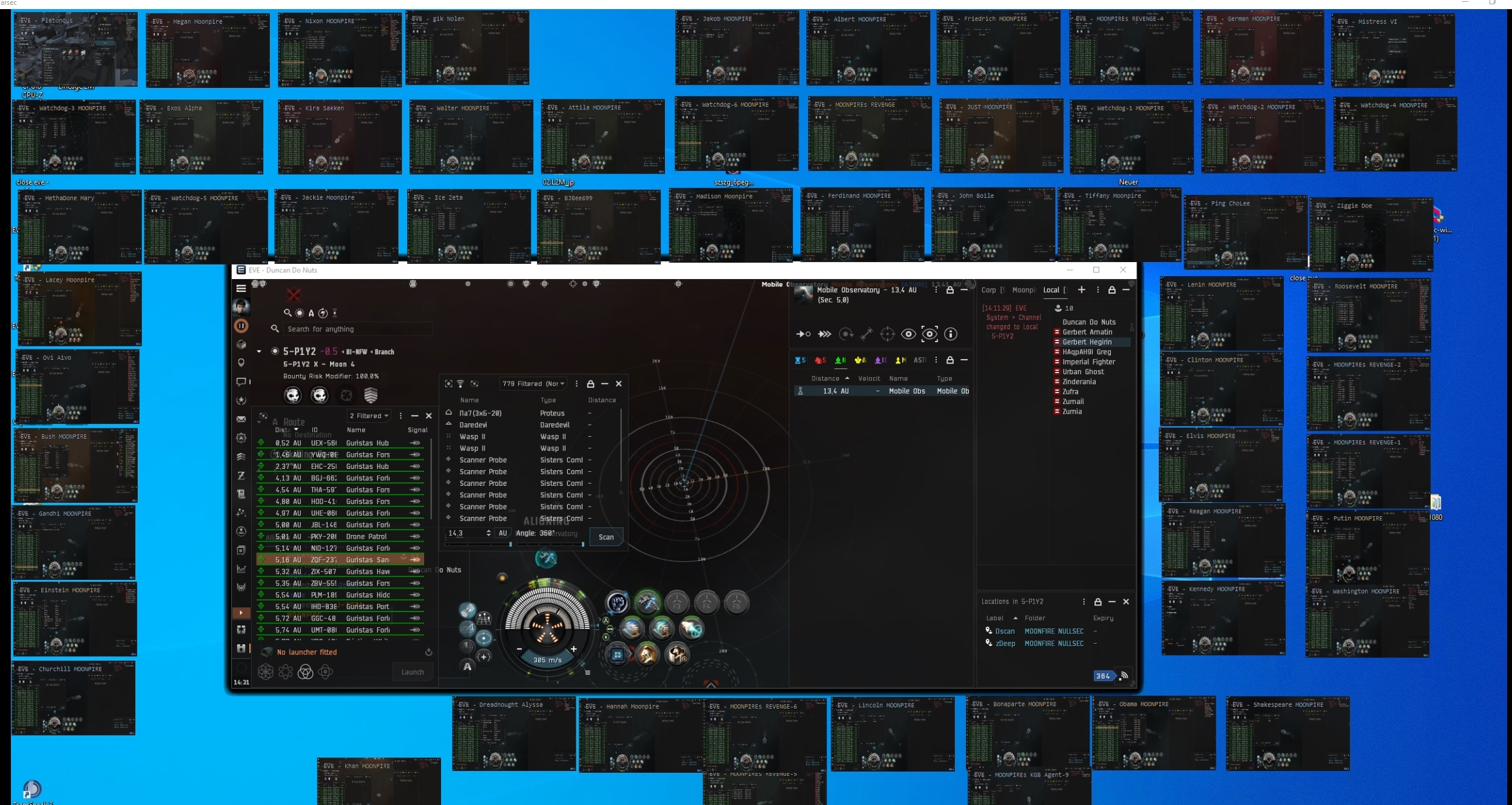Viewport: 1512px width, 805px height.
Task: Click Launch to deploy scanner probes
Action: (413, 672)
